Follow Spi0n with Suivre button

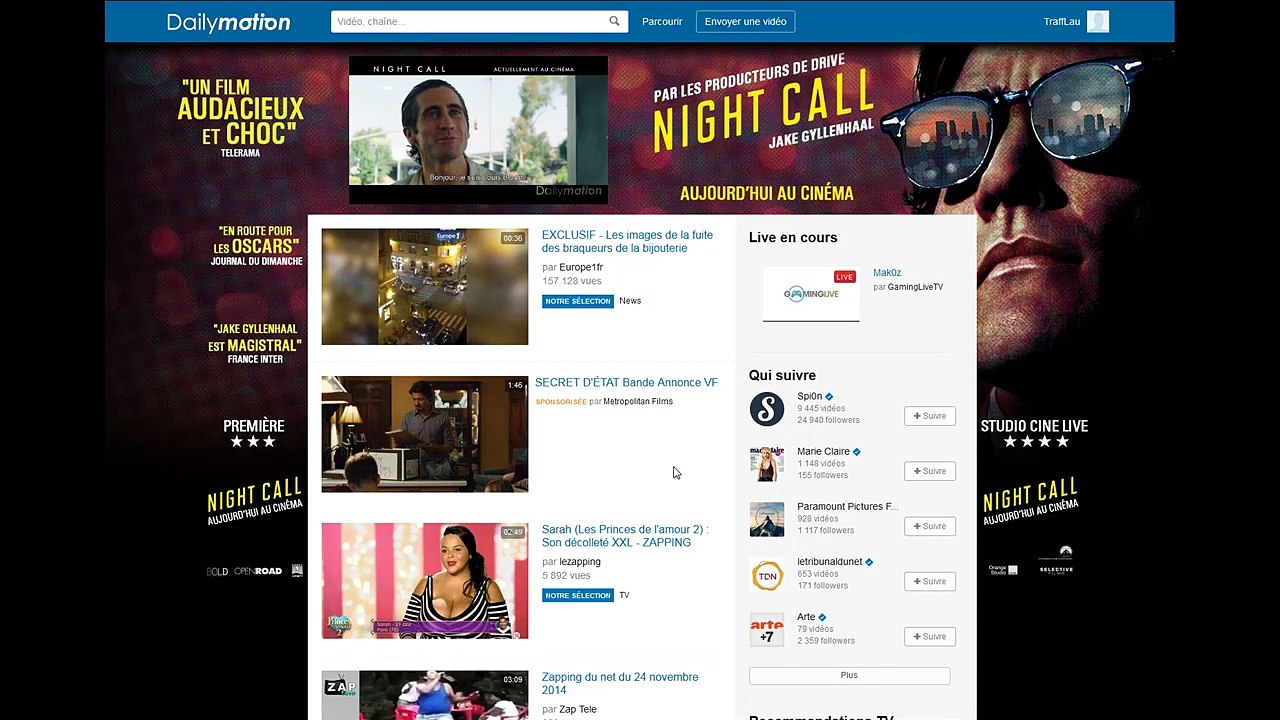[930, 416]
